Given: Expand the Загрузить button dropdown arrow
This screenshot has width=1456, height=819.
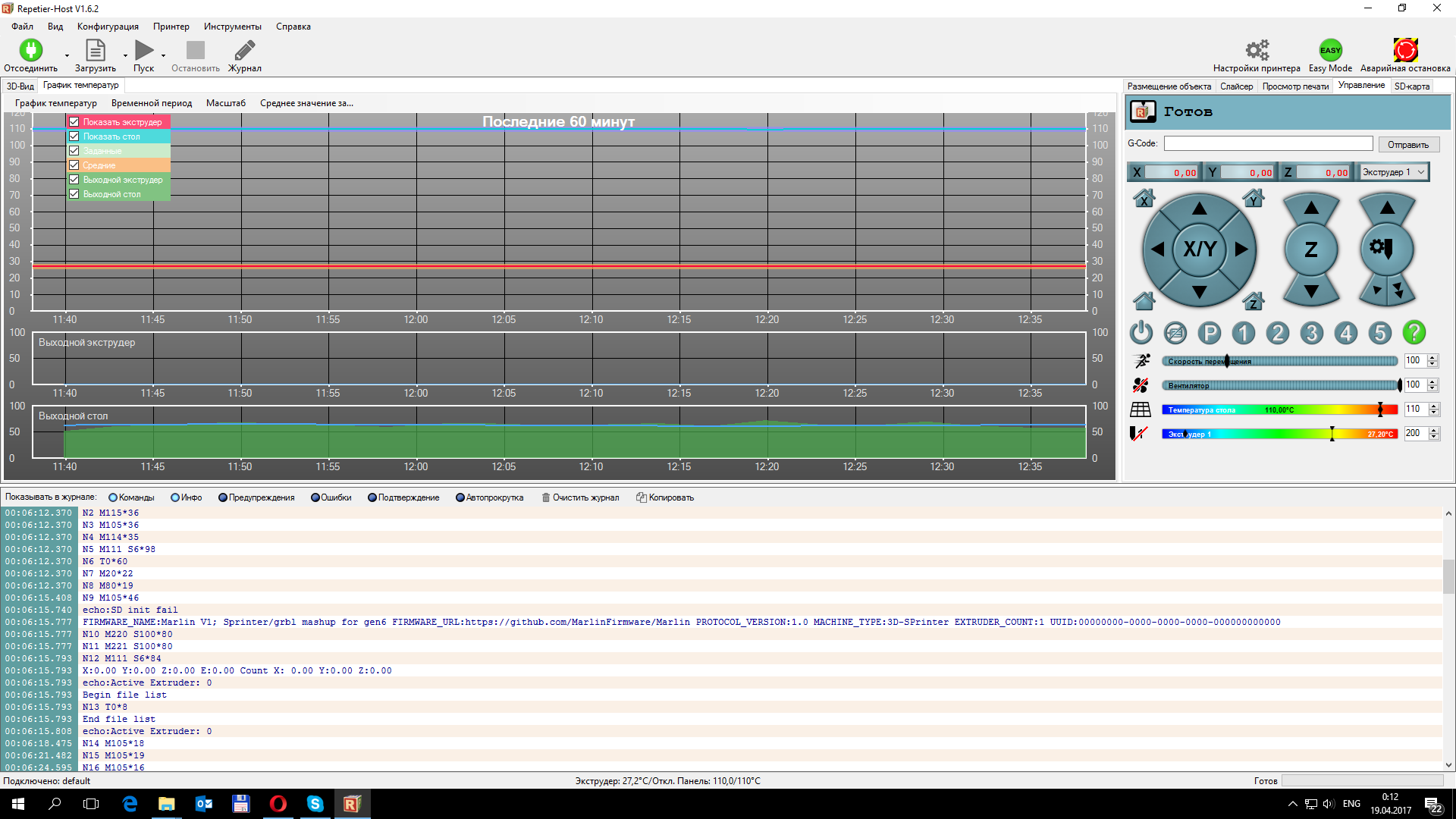Looking at the screenshot, I should pyautogui.click(x=125, y=55).
